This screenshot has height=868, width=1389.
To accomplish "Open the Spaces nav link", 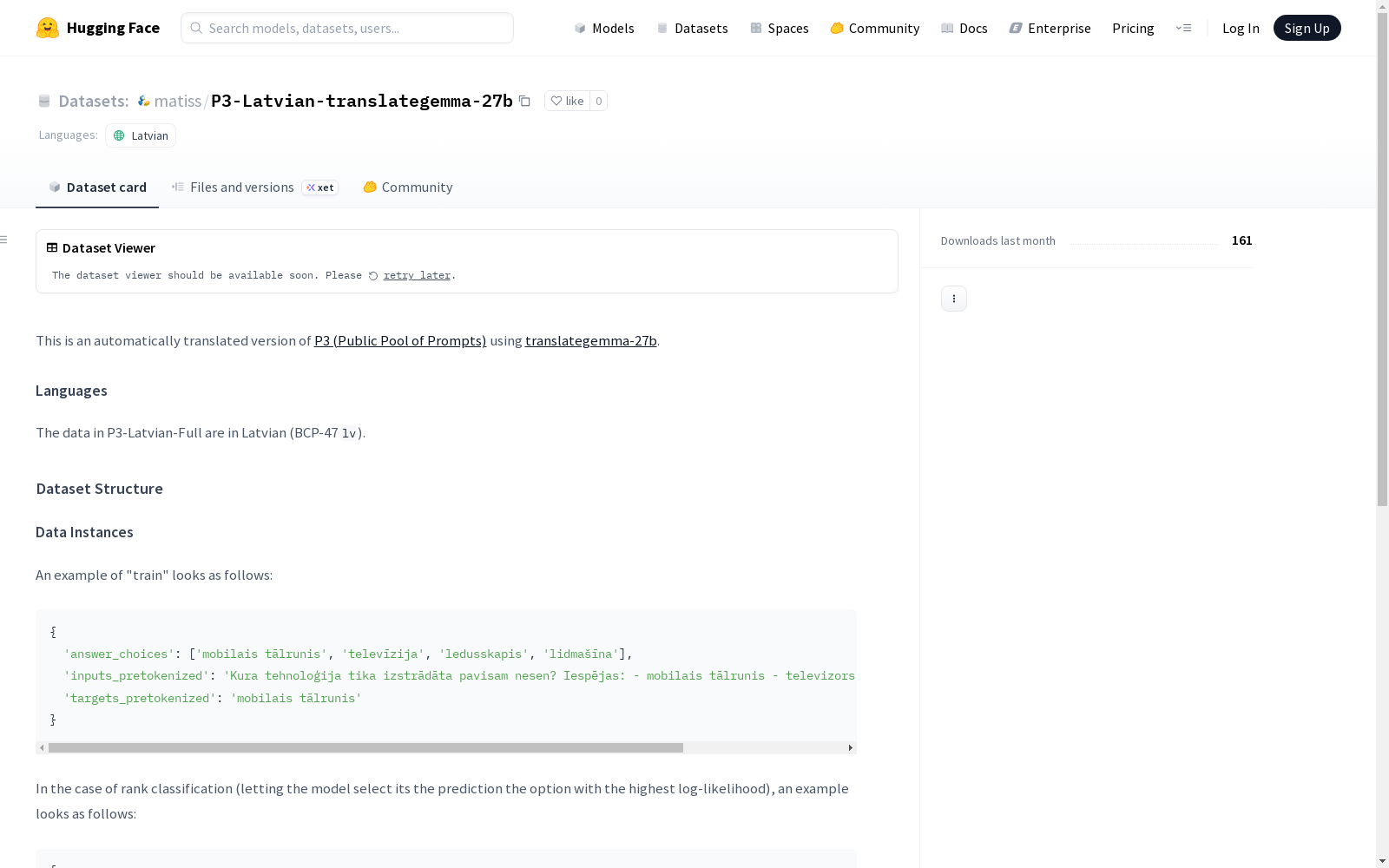I will tap(780, 28).
